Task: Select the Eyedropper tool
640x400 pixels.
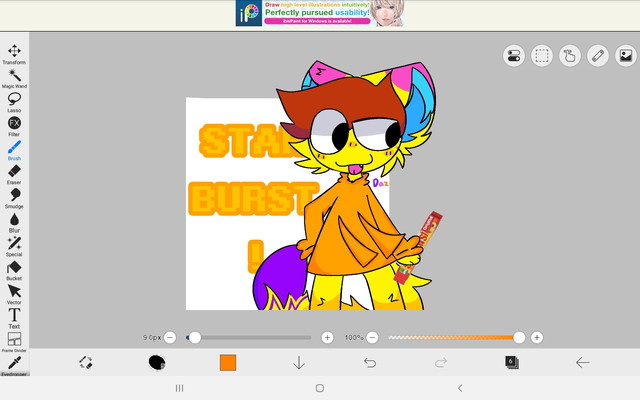Action: click(14, 366)
